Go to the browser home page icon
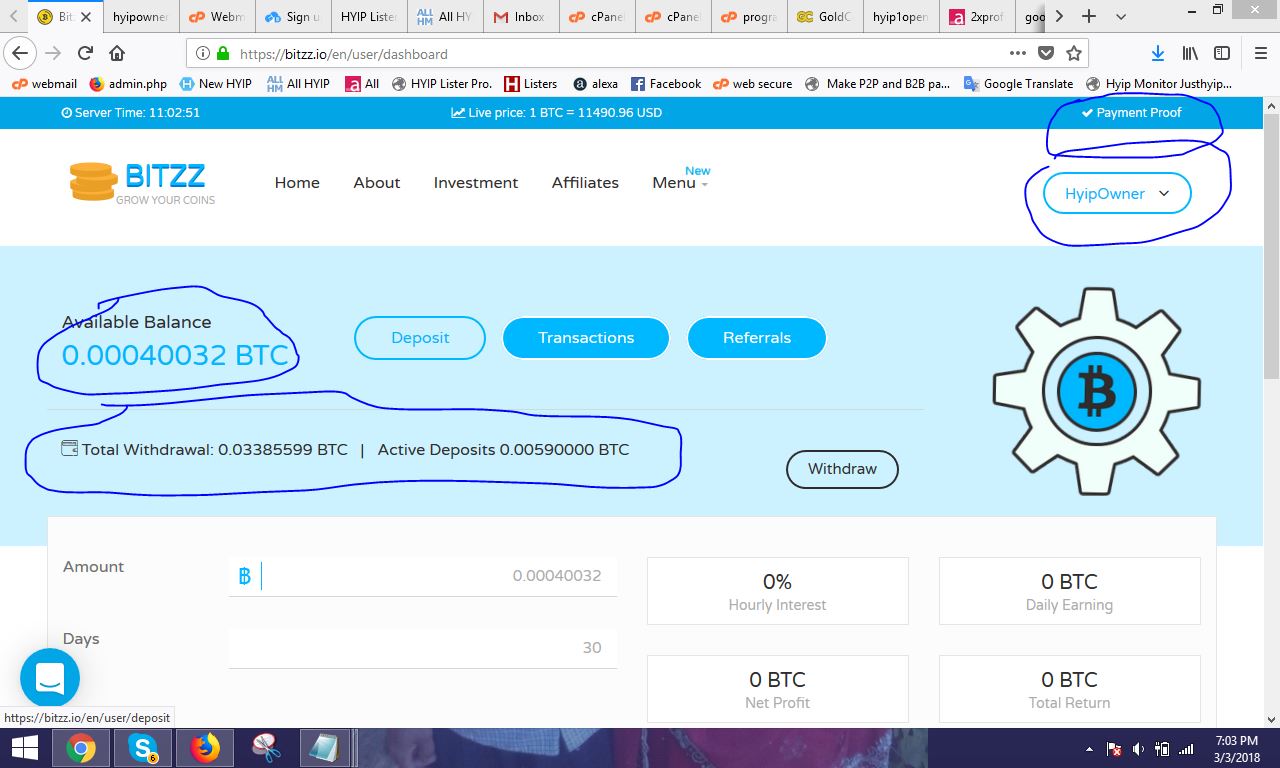The image size is (1280, 768). (117, 53)
